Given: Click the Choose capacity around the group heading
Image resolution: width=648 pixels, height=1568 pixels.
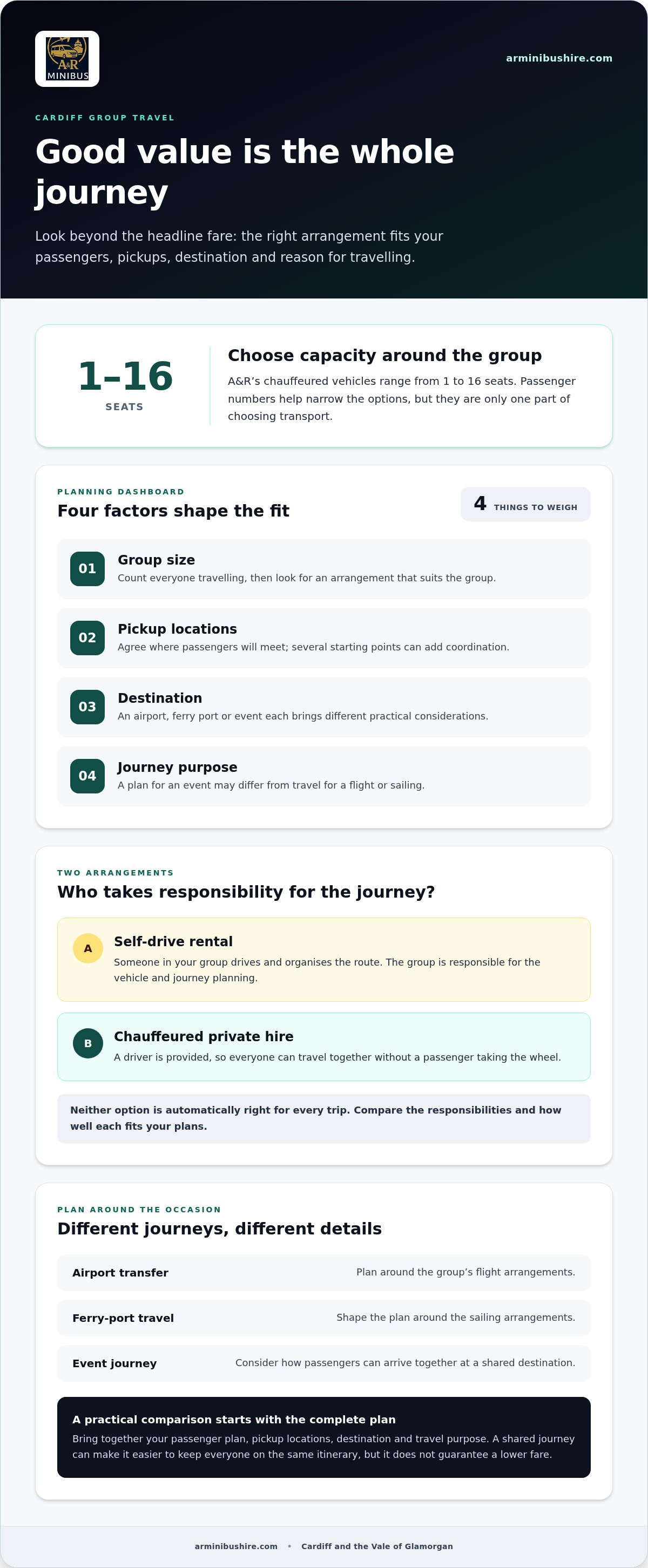Looking at the screenshot, I should click(x=385, y=356).
